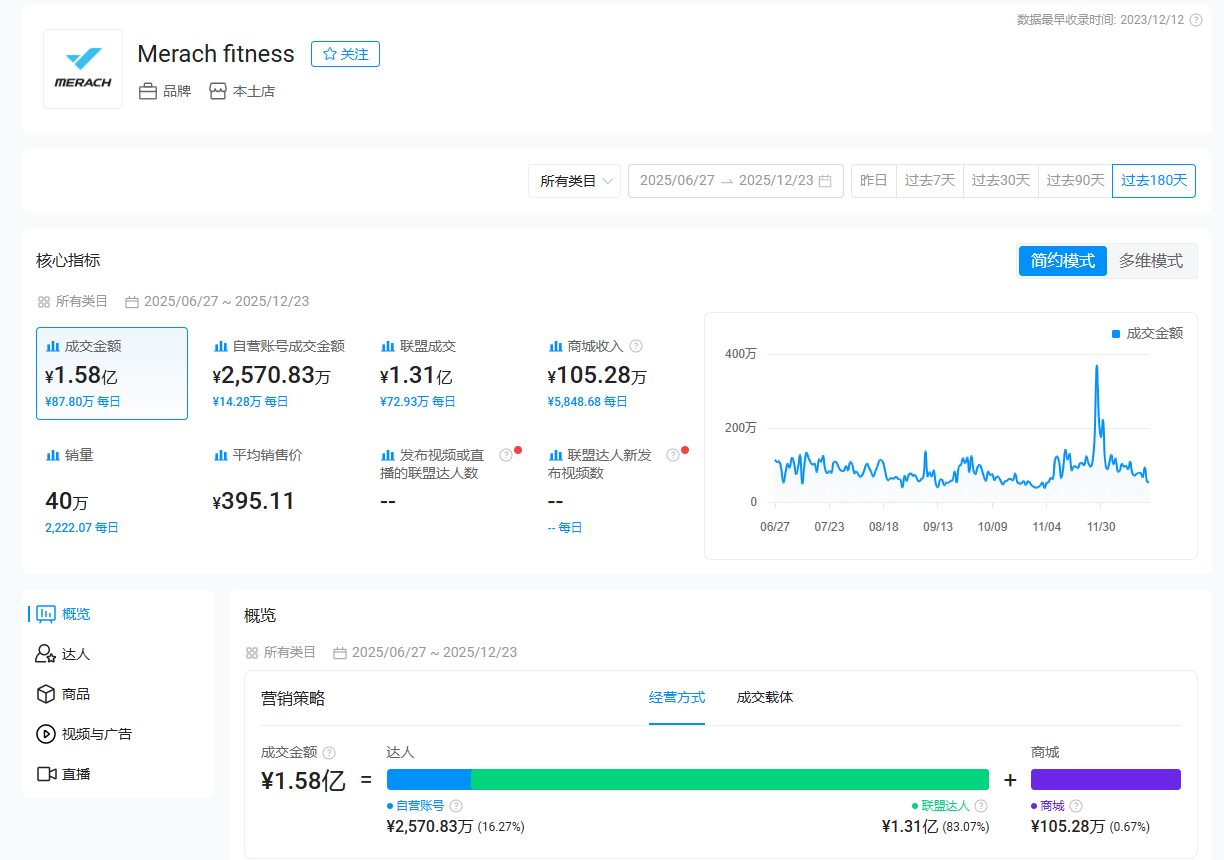Click help icon beside 联盟达人新发布视频数
The image size is (1224, 860).
(673, 455)
